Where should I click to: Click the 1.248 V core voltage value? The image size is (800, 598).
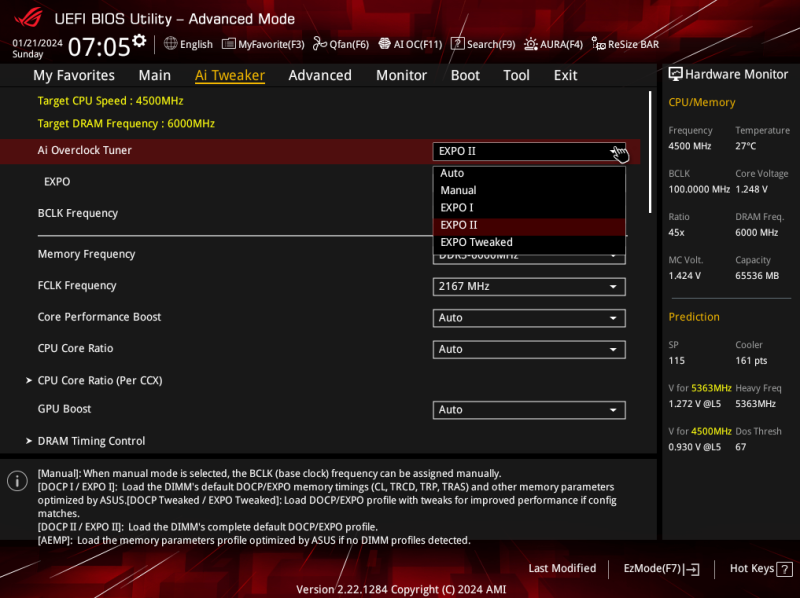pyautogui.click(x=752, y=189)
